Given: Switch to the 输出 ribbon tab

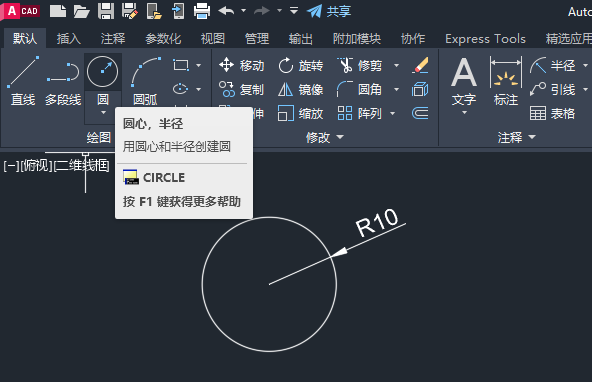Looking at the screenshot, I should click(301, 39).
